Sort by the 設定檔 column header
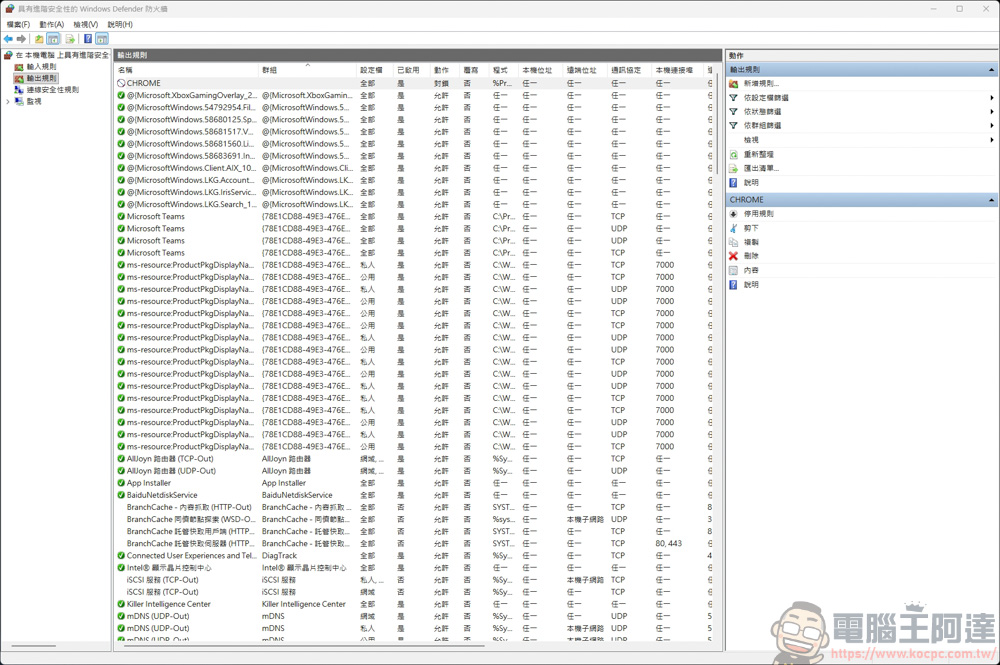 click(x=375, y=70)
